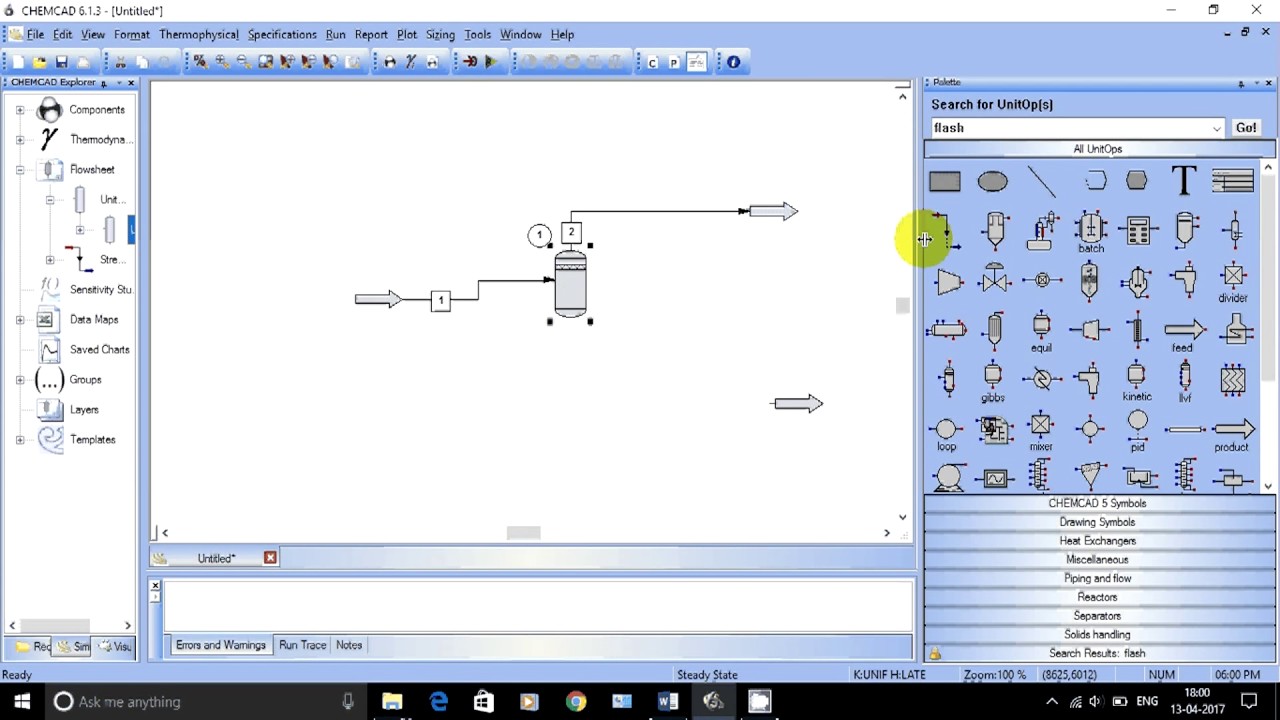1280x720 pixels.
Task: Select the calculator controller UnitOp
Action: tap(1137, 230)
